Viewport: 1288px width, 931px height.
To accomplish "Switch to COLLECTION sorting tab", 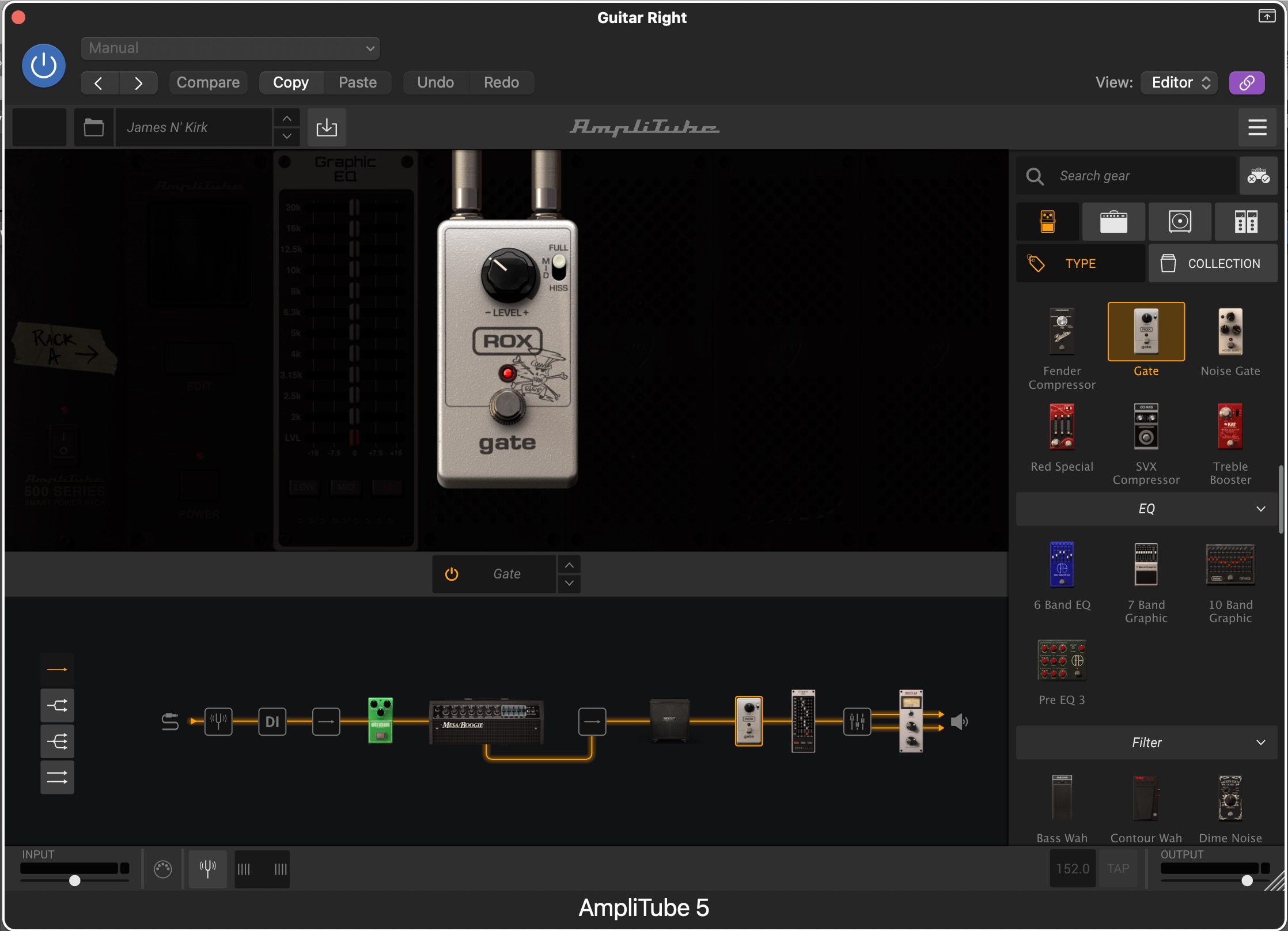I will [x=1213, y=263].
